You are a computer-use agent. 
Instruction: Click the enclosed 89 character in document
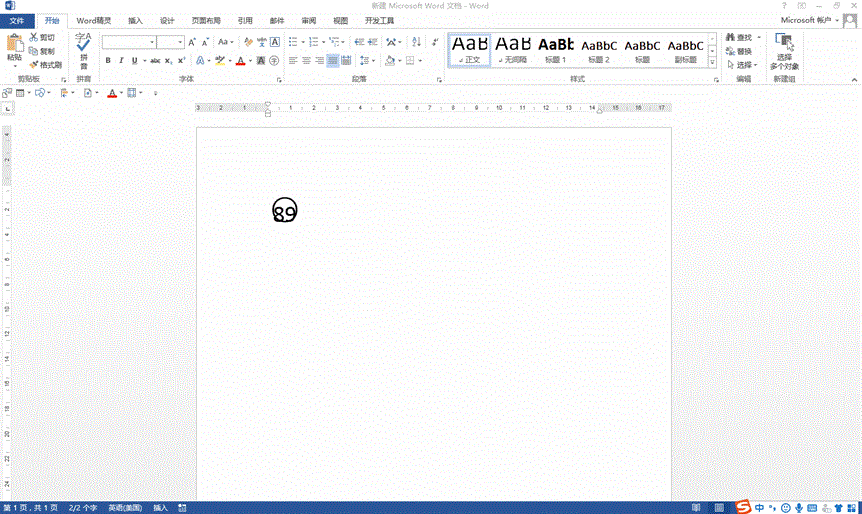(x=285, y=210)
